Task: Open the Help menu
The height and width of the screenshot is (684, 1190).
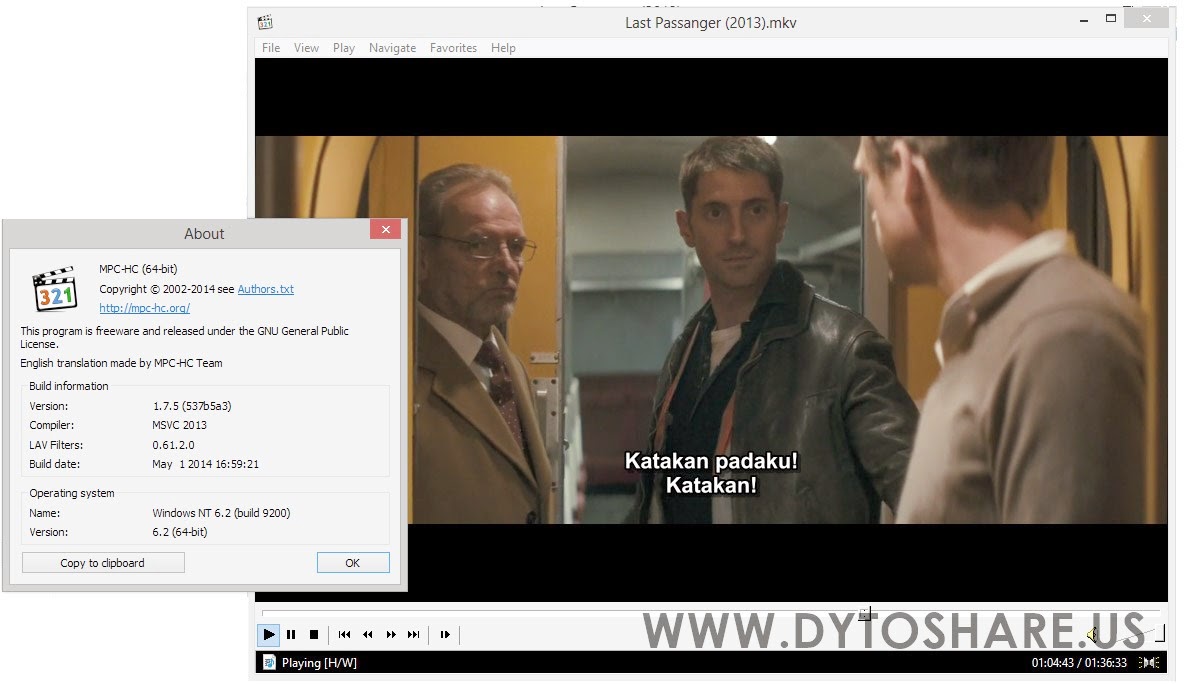Action: [503, 48]
